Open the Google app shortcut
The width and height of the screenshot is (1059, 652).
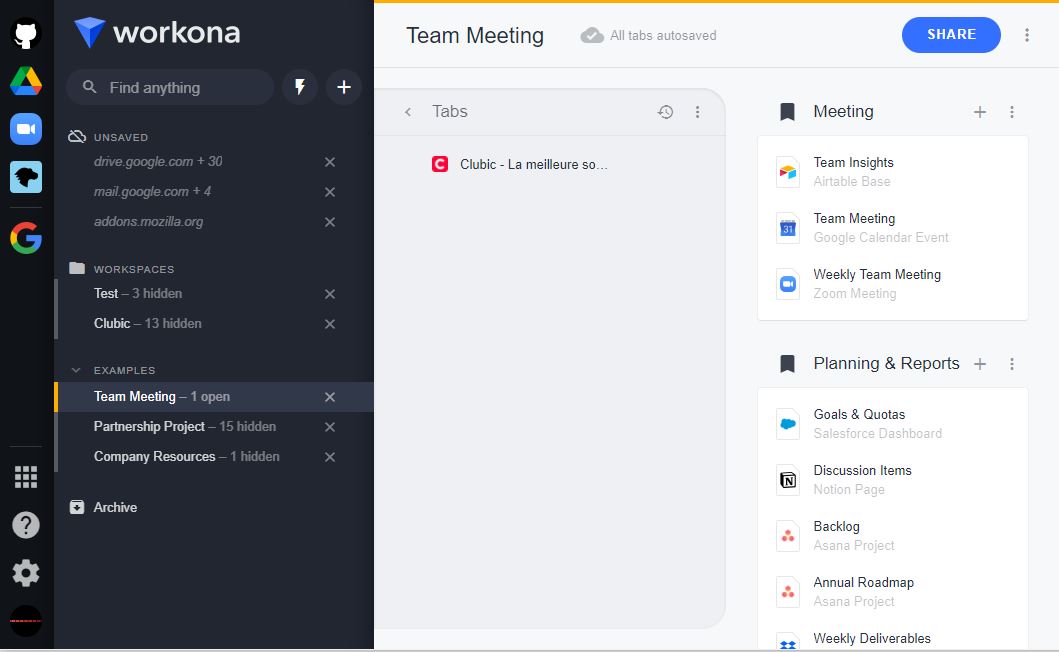pyautogui.click(x=26, y=238)
